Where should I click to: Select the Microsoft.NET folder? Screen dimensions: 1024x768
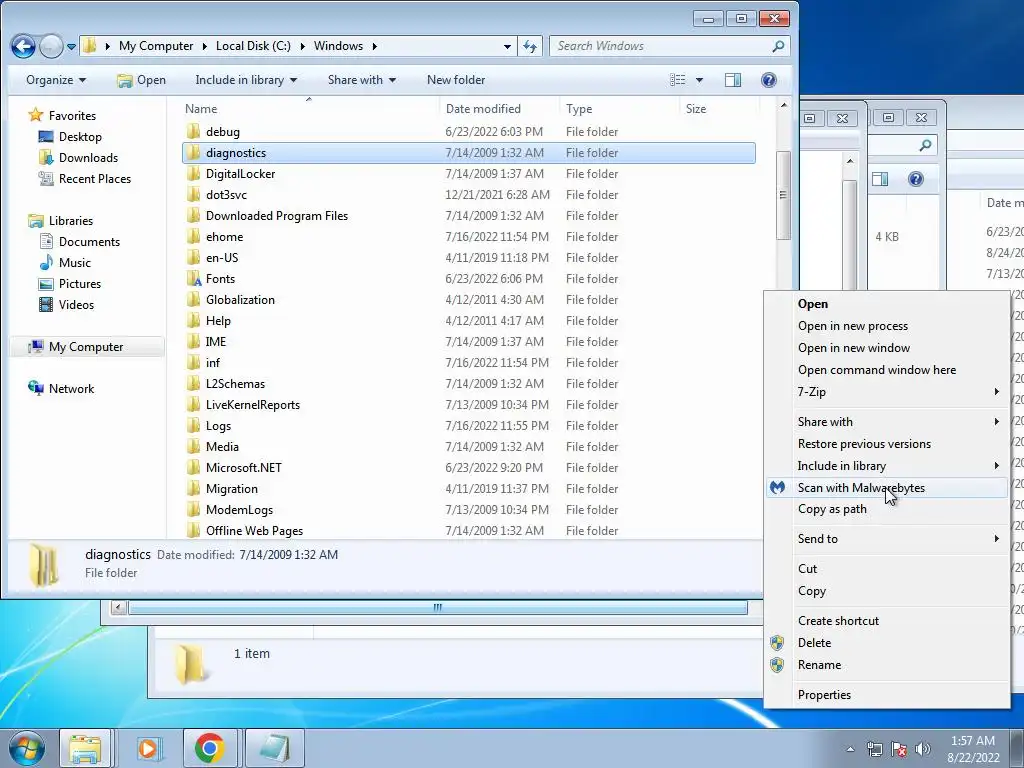click(x=244, y=468)
